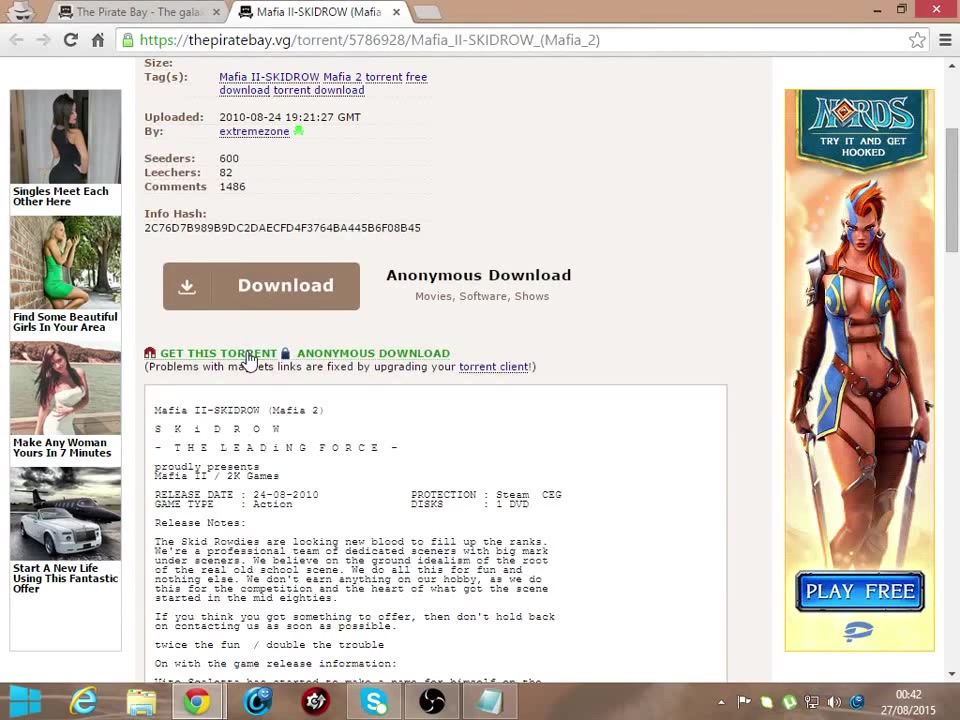Screen dimensions: 960x720
Task: Open the 'Mafia II-SKIDROW' tag link
Action: point(269,77)
